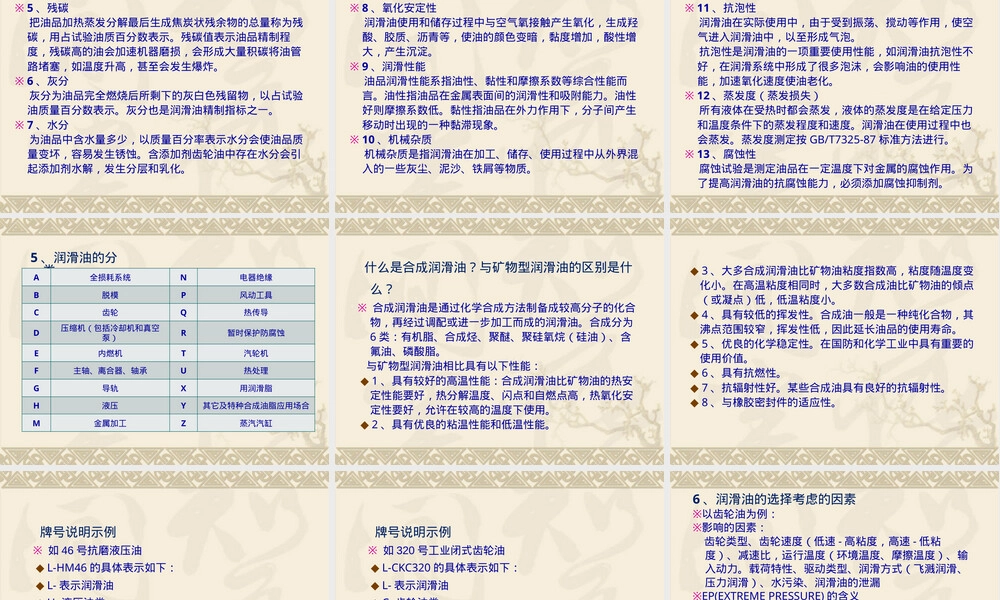Click table cell 用润滑脂 in row X
This screenshot has width=1000, height=600.
point(256,388)
